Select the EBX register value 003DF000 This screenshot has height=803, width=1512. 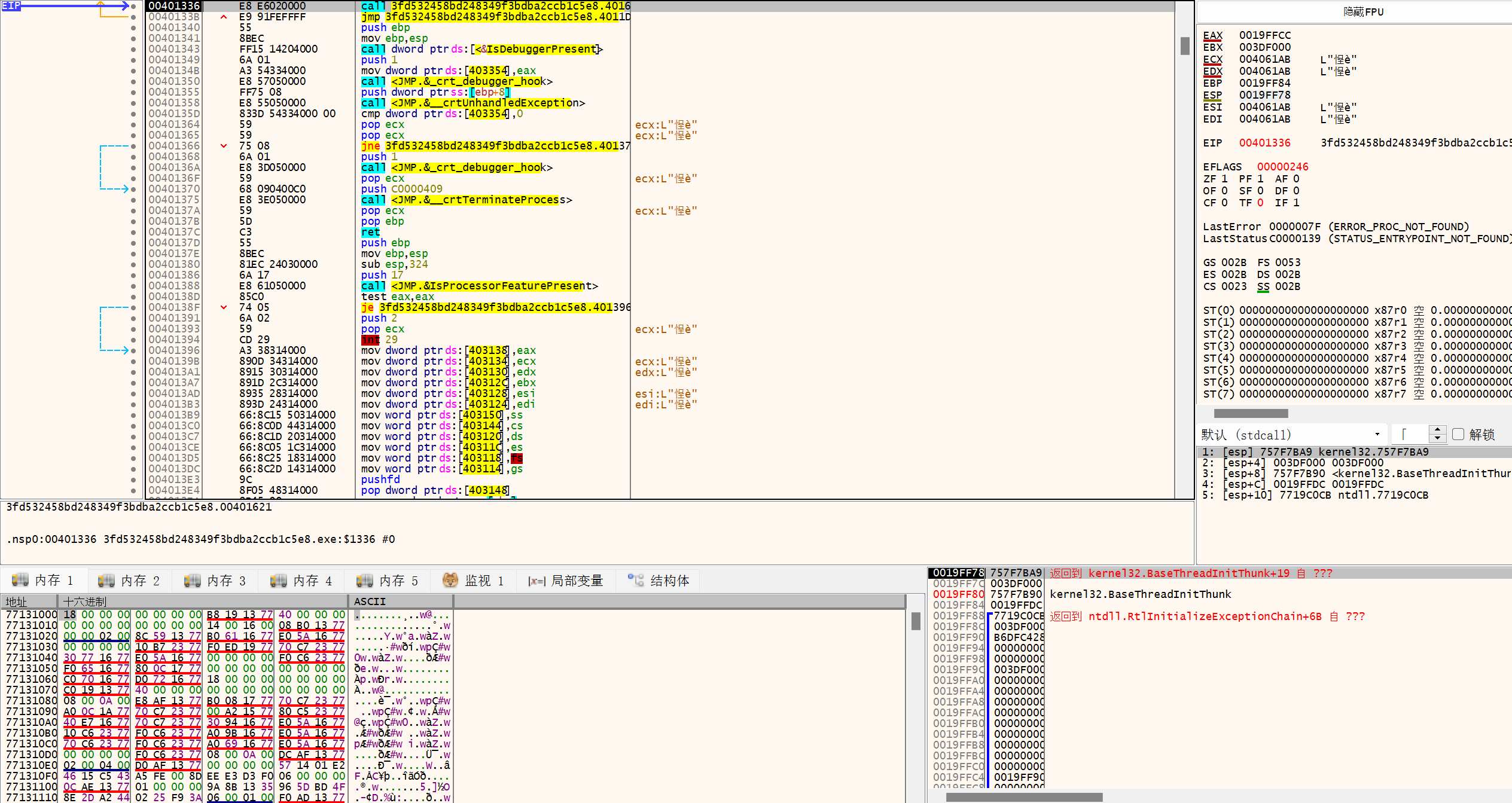coord(1264,47)
